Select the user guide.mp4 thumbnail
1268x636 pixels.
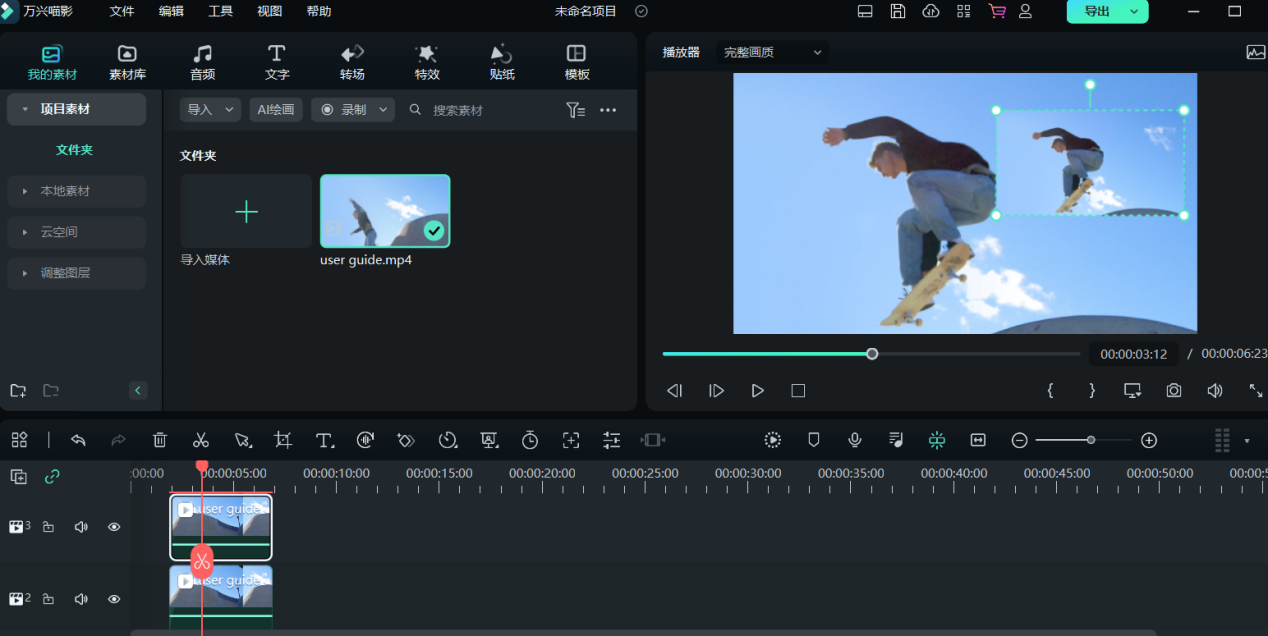coord(385,211)
